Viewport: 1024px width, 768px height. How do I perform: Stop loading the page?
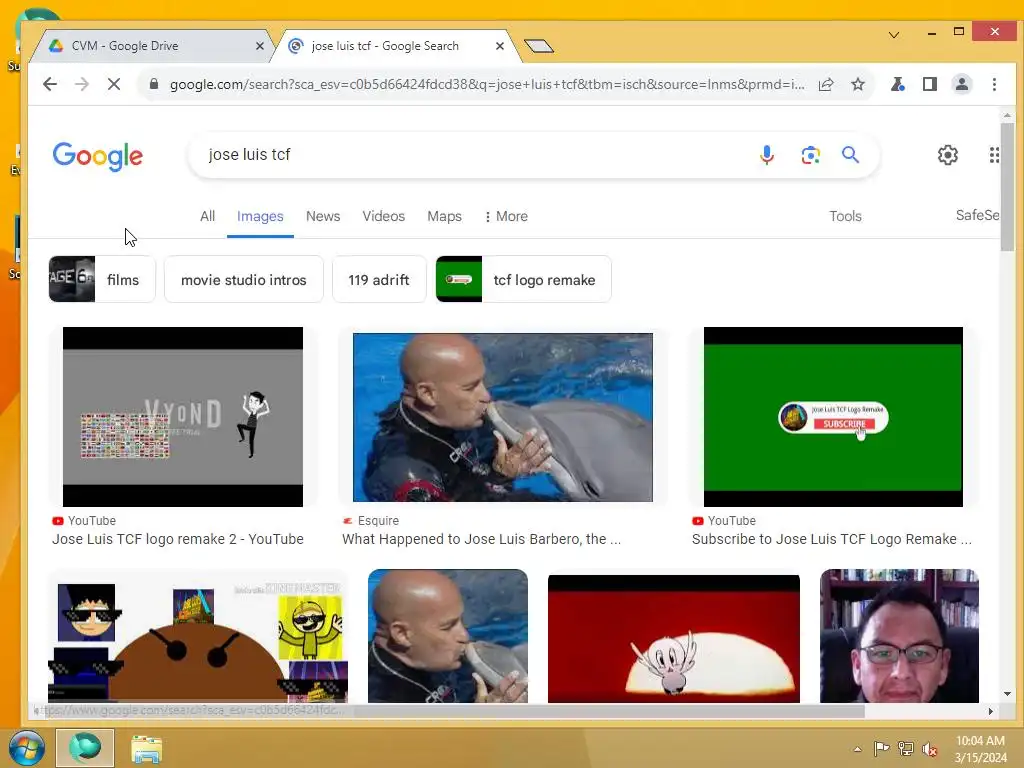114,84
